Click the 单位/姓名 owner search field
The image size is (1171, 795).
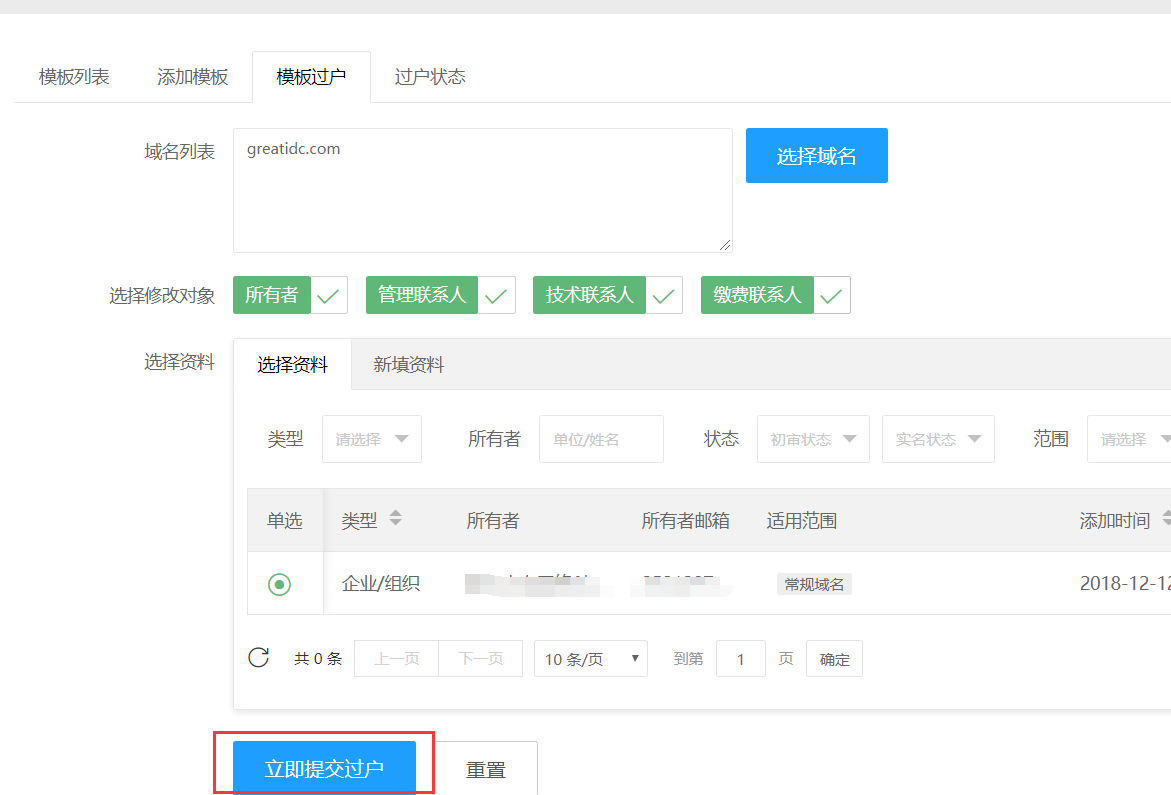(x=600, y=438)
